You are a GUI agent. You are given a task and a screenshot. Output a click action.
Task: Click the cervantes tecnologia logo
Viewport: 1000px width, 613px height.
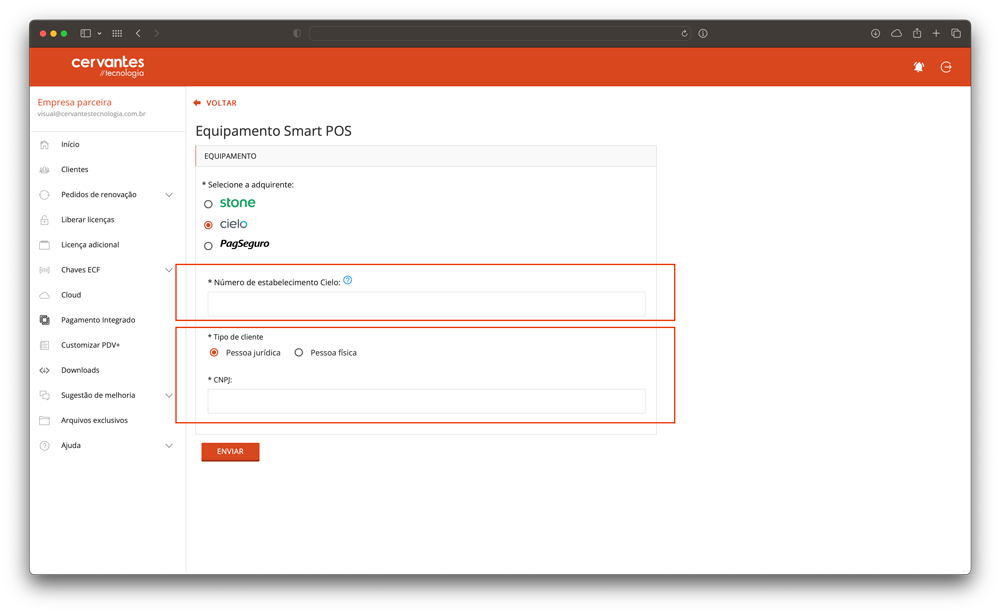[108, 66]
